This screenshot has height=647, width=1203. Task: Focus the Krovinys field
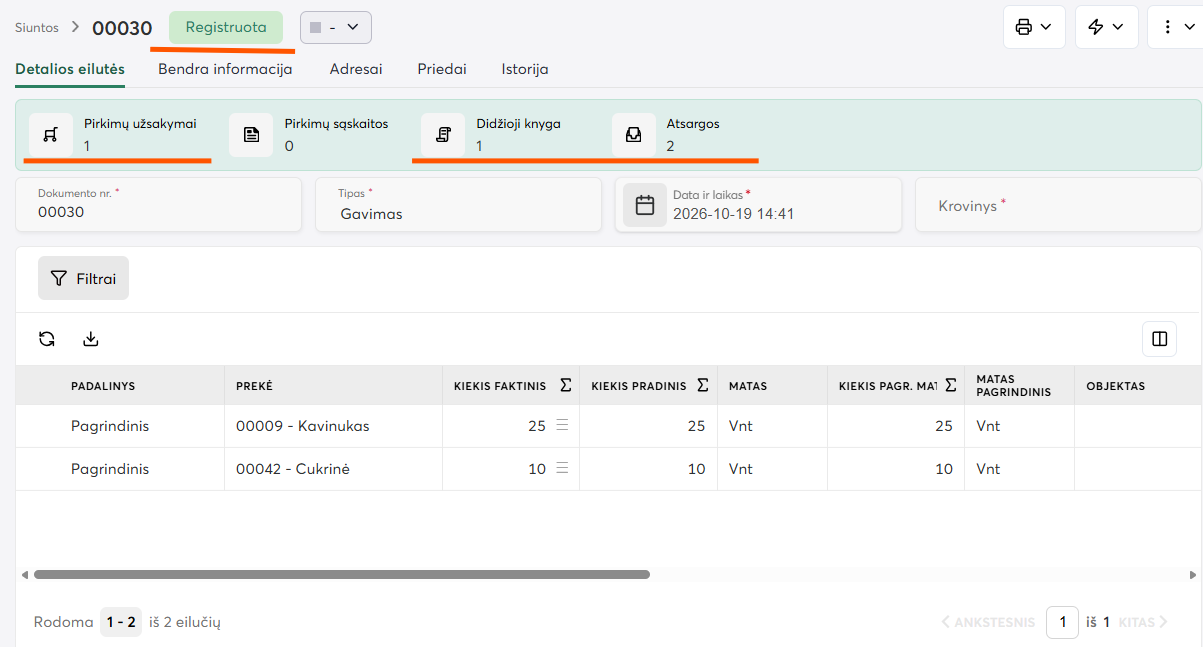click(1059, 205)
